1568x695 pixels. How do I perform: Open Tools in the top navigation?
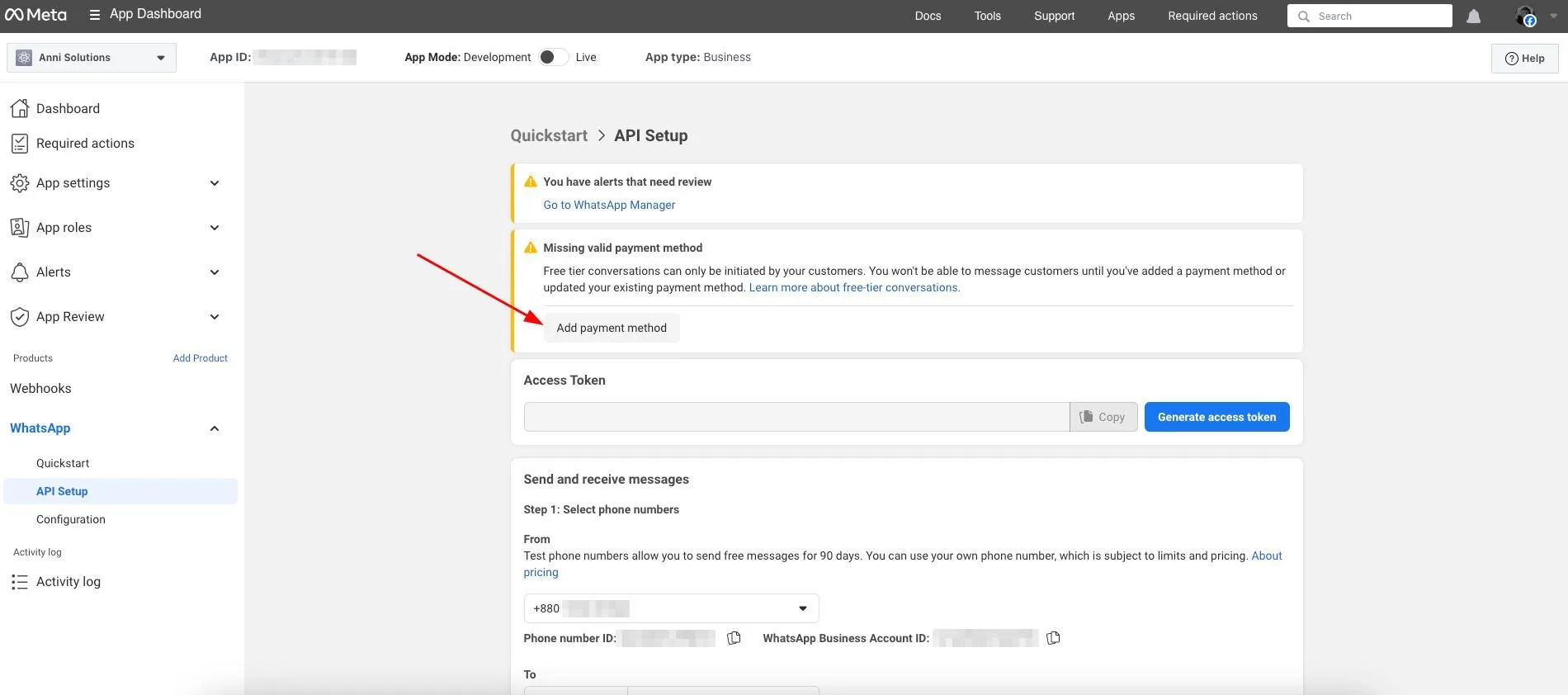pyautogui.click(x=987, y=16)
